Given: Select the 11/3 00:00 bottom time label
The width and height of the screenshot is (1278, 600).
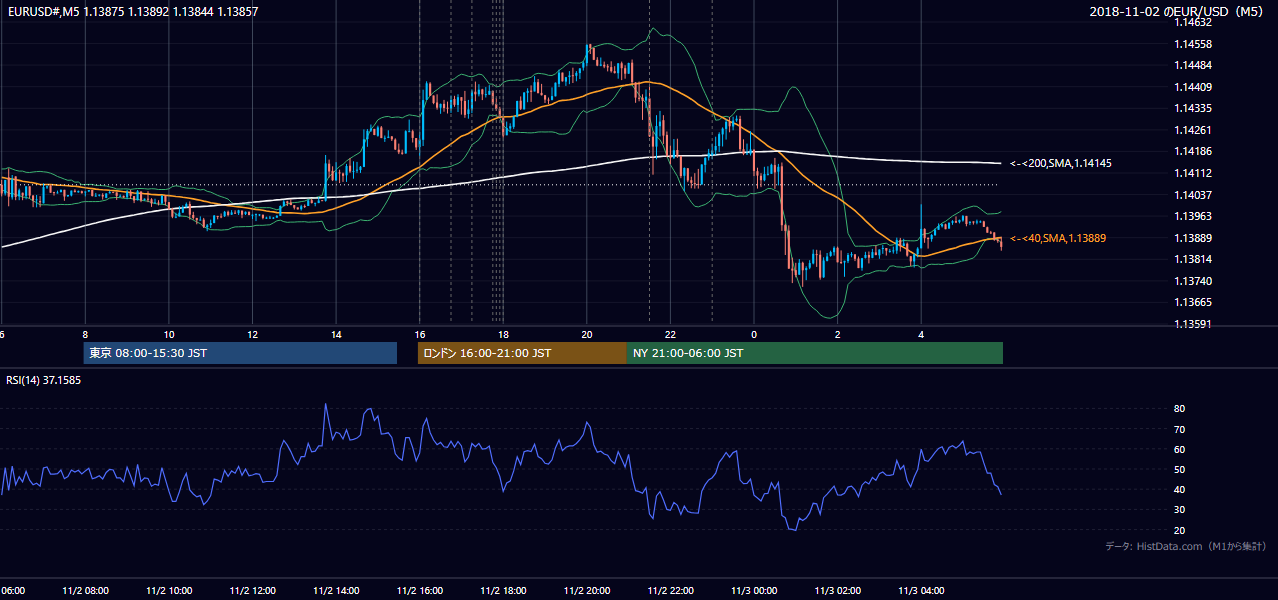Looking at the screenshot, I should click(754, 591).
